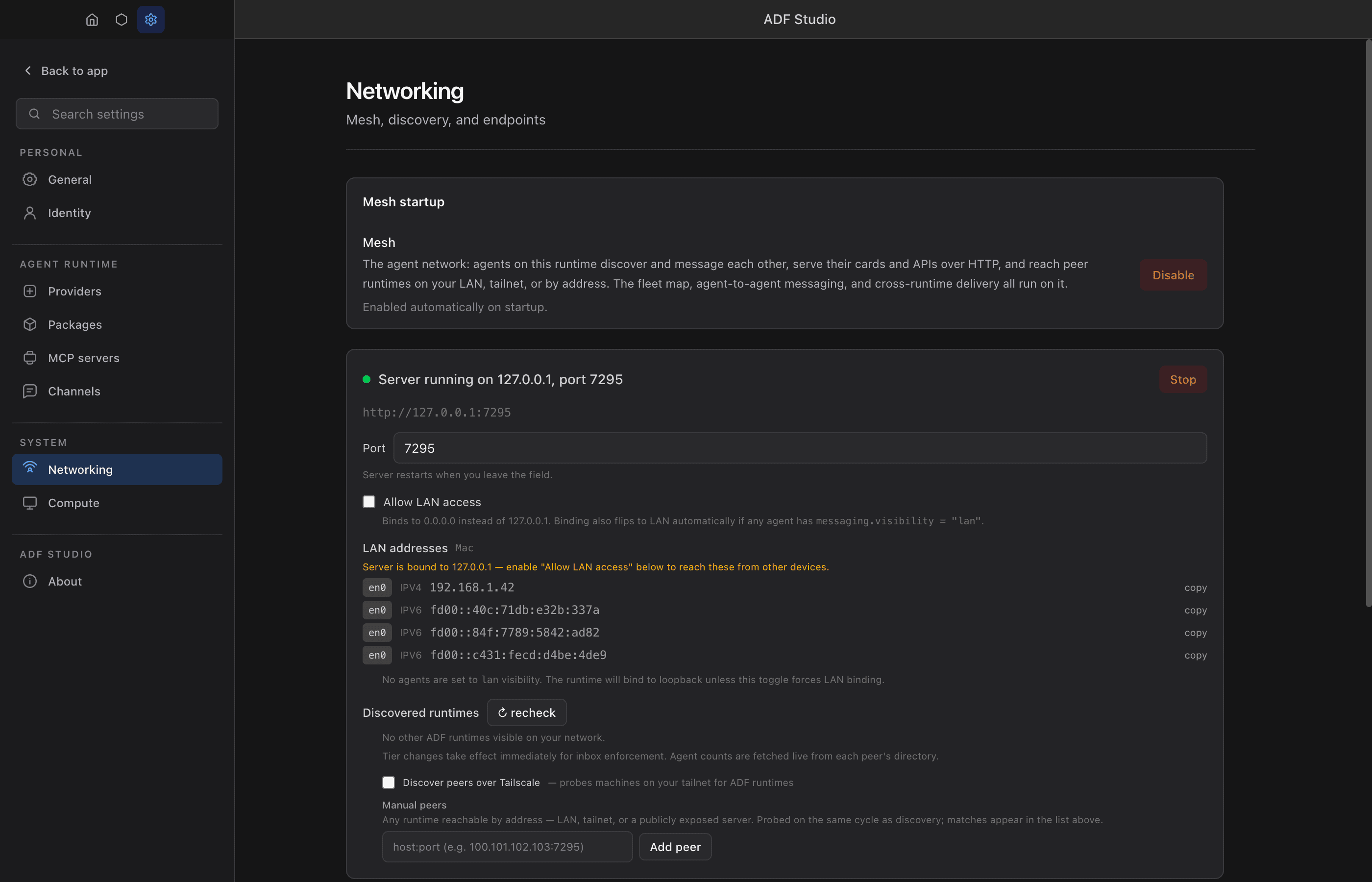
Task: Click the http://127.0.0.1:7295 URL text
Action: [436, 413]
